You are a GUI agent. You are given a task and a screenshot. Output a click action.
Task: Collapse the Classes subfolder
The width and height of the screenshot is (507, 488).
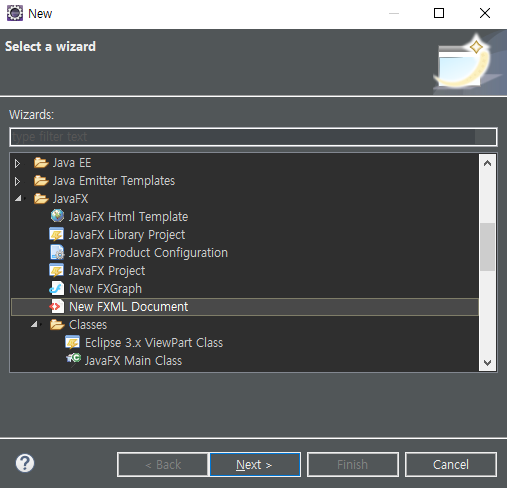[x=34, y=324]
